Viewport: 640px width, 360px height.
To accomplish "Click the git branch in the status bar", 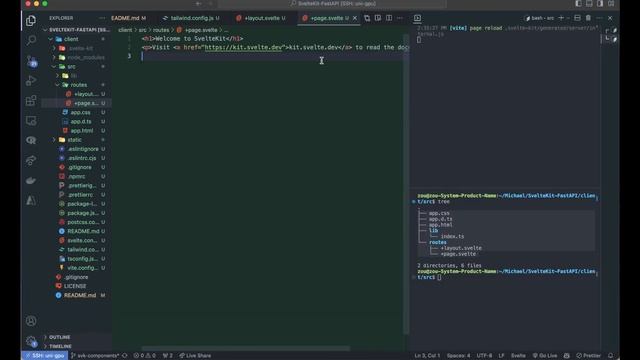I will (x=96, y=356).
